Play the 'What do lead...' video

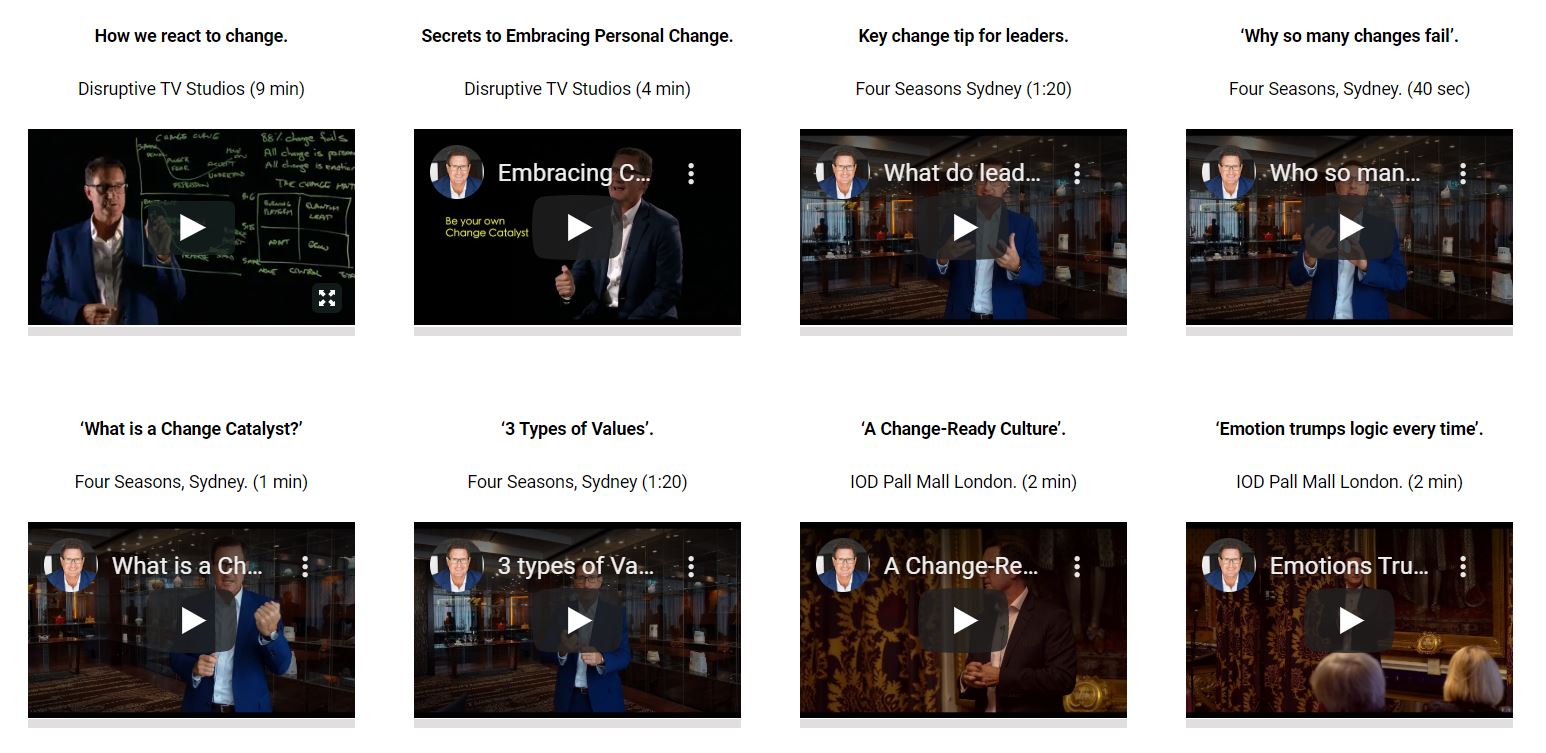point(965,227)
